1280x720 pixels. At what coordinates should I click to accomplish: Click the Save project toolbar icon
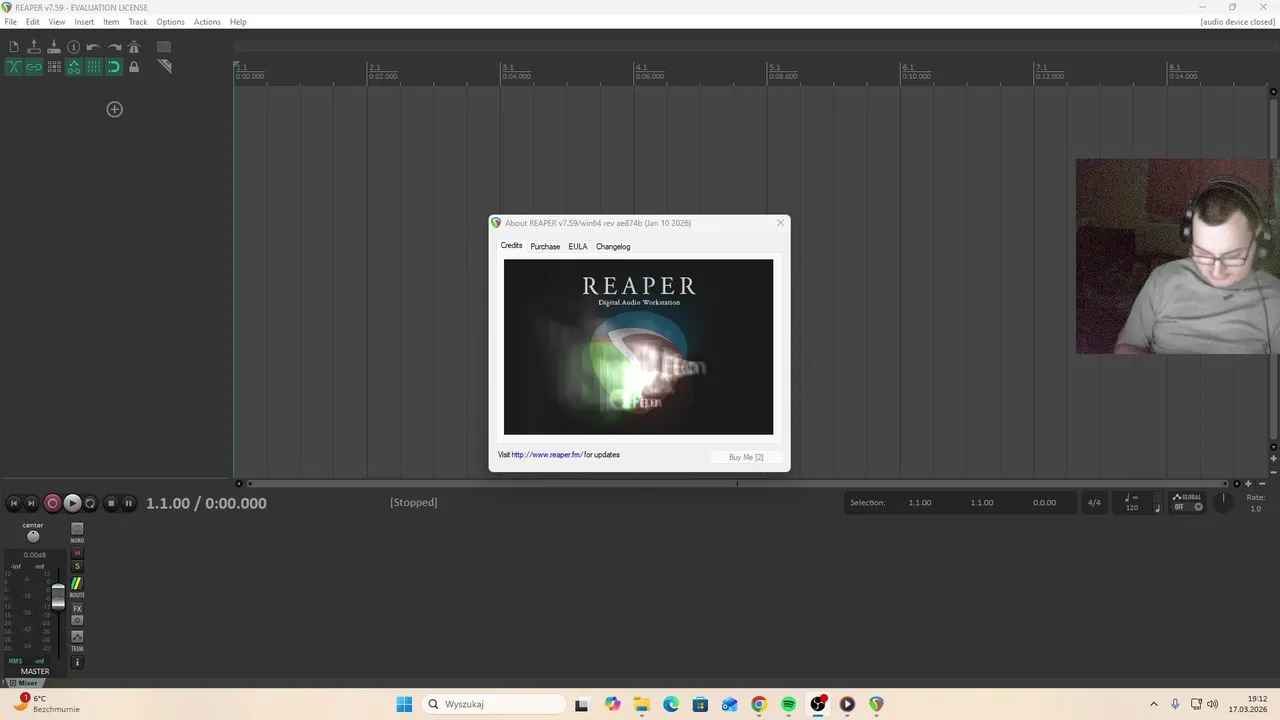(x=54, y=47)
